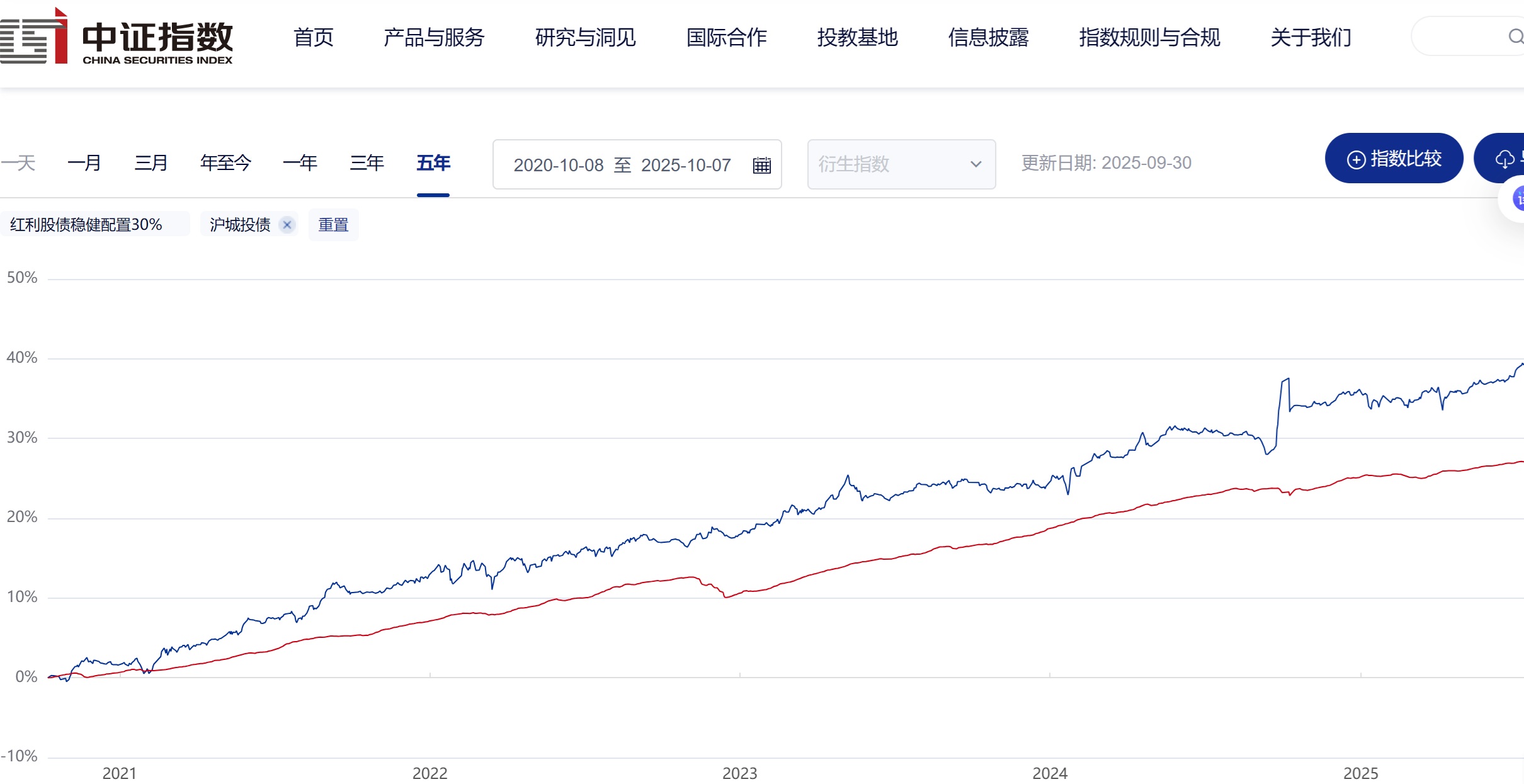Click the China Securities Index logo
This screenshot has height=784, width=1524.
tap(117, 38)
